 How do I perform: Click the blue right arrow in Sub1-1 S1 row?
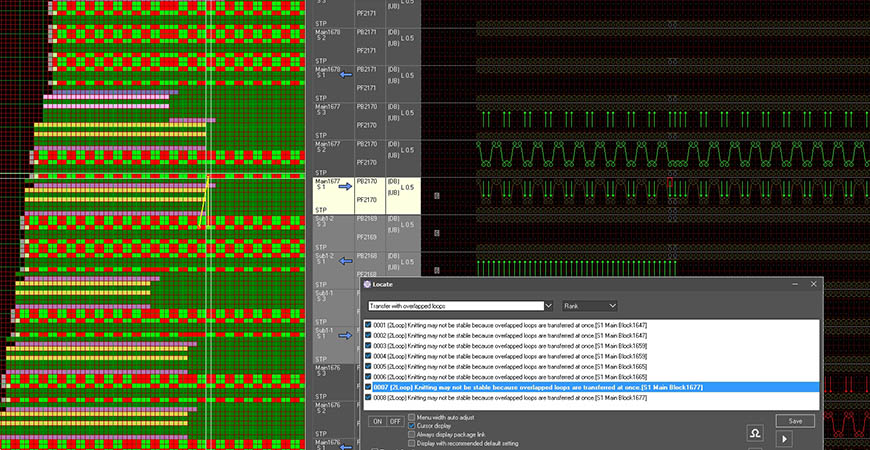click(346, 336)
